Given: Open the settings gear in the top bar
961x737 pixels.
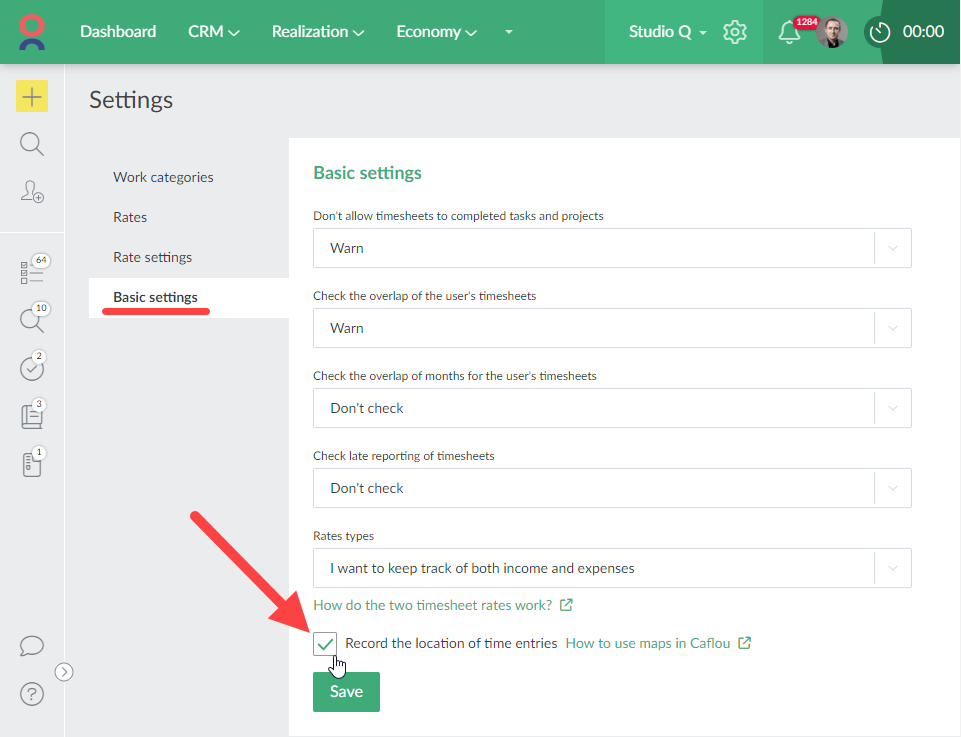Looking at the screenshot, I should click(735, 32).
